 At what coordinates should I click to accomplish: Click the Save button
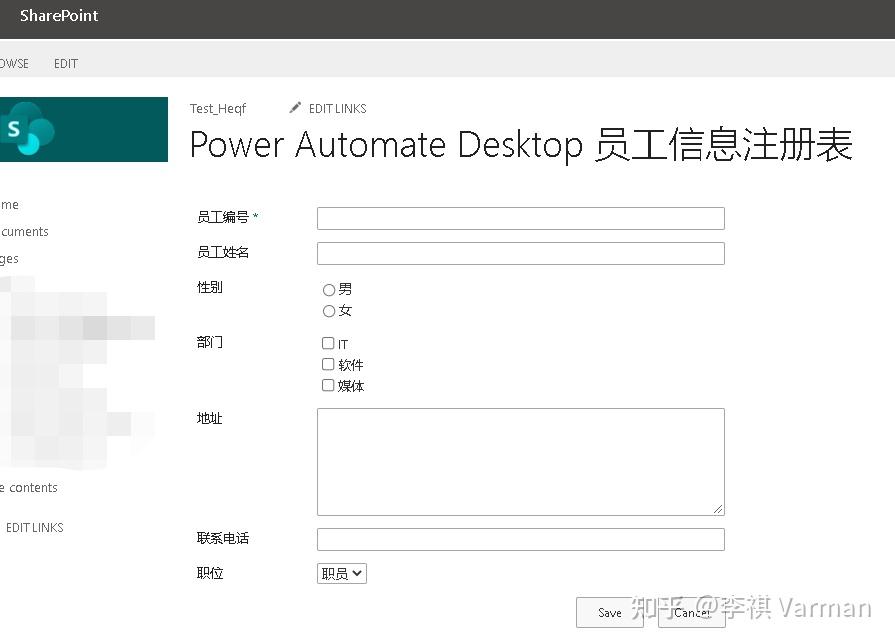pyautogui.click(x=609, y=613)
